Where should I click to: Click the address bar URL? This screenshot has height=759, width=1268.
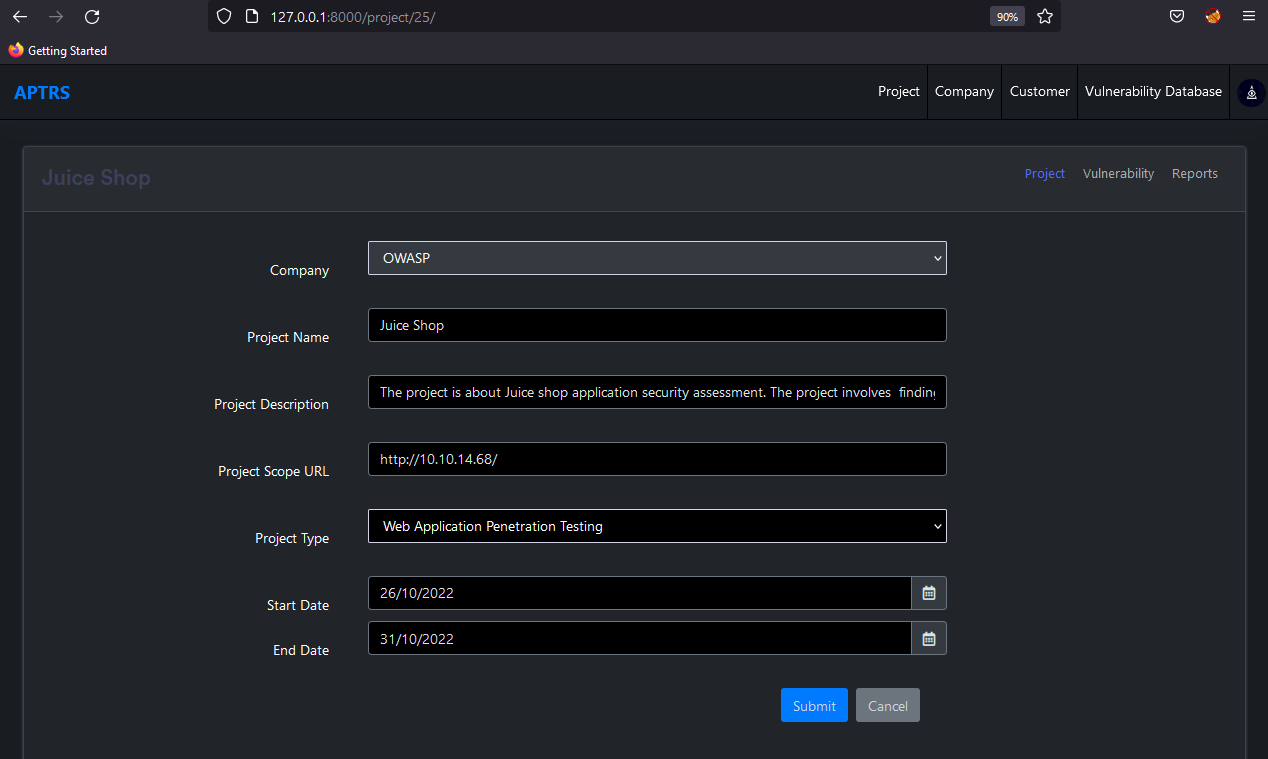pos(353,16)
